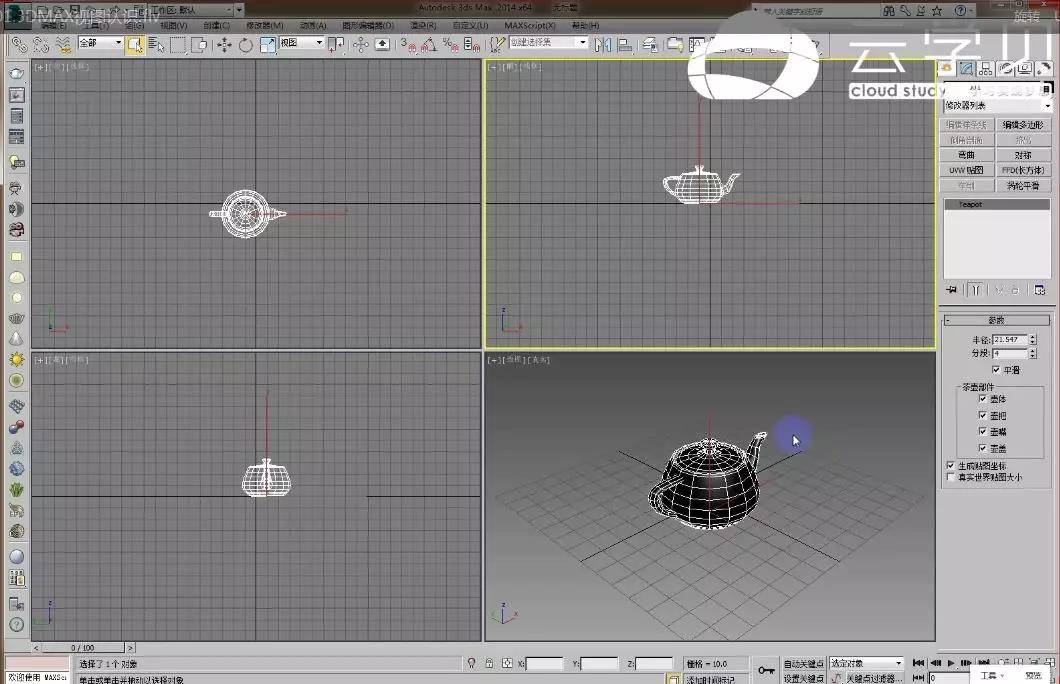Screen dimensions: 1060x684
Task: Open the 创建选择集 named selection dropdown
Action: pos(548,42)
